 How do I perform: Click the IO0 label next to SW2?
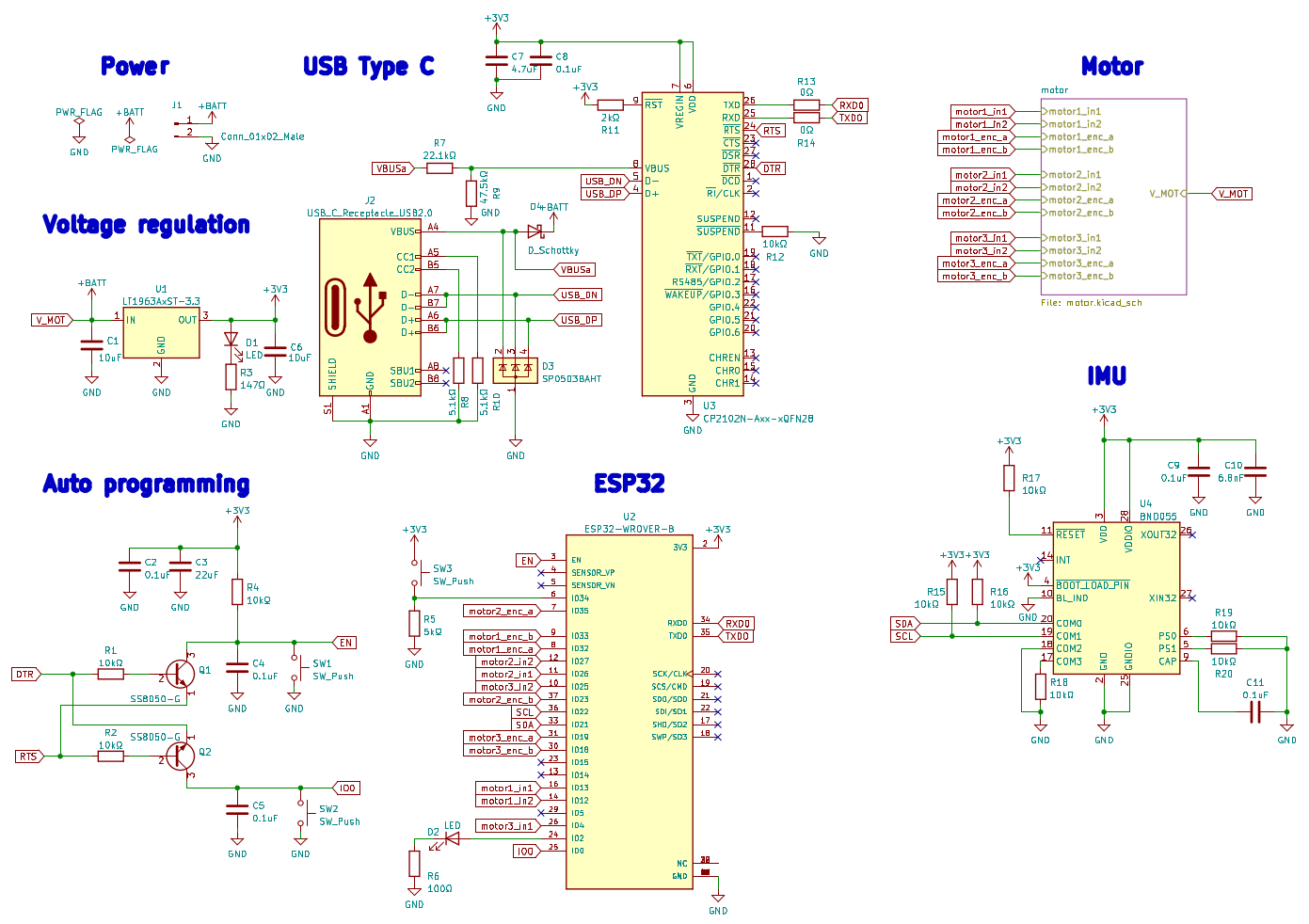pos(346,788)
